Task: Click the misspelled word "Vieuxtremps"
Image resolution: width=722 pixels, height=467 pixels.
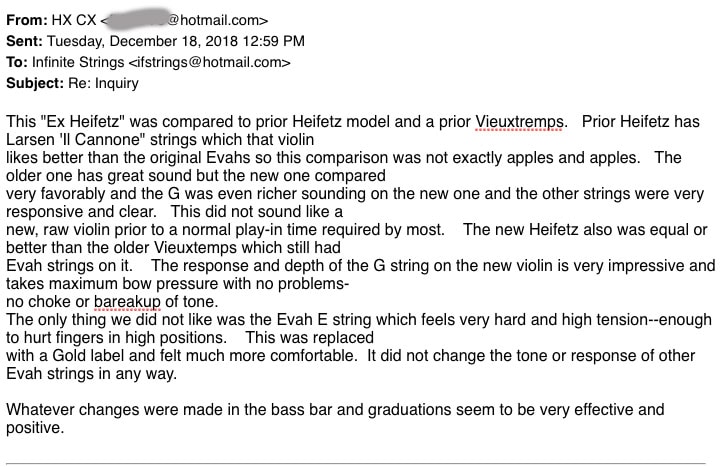Action: tap(519, 121)
